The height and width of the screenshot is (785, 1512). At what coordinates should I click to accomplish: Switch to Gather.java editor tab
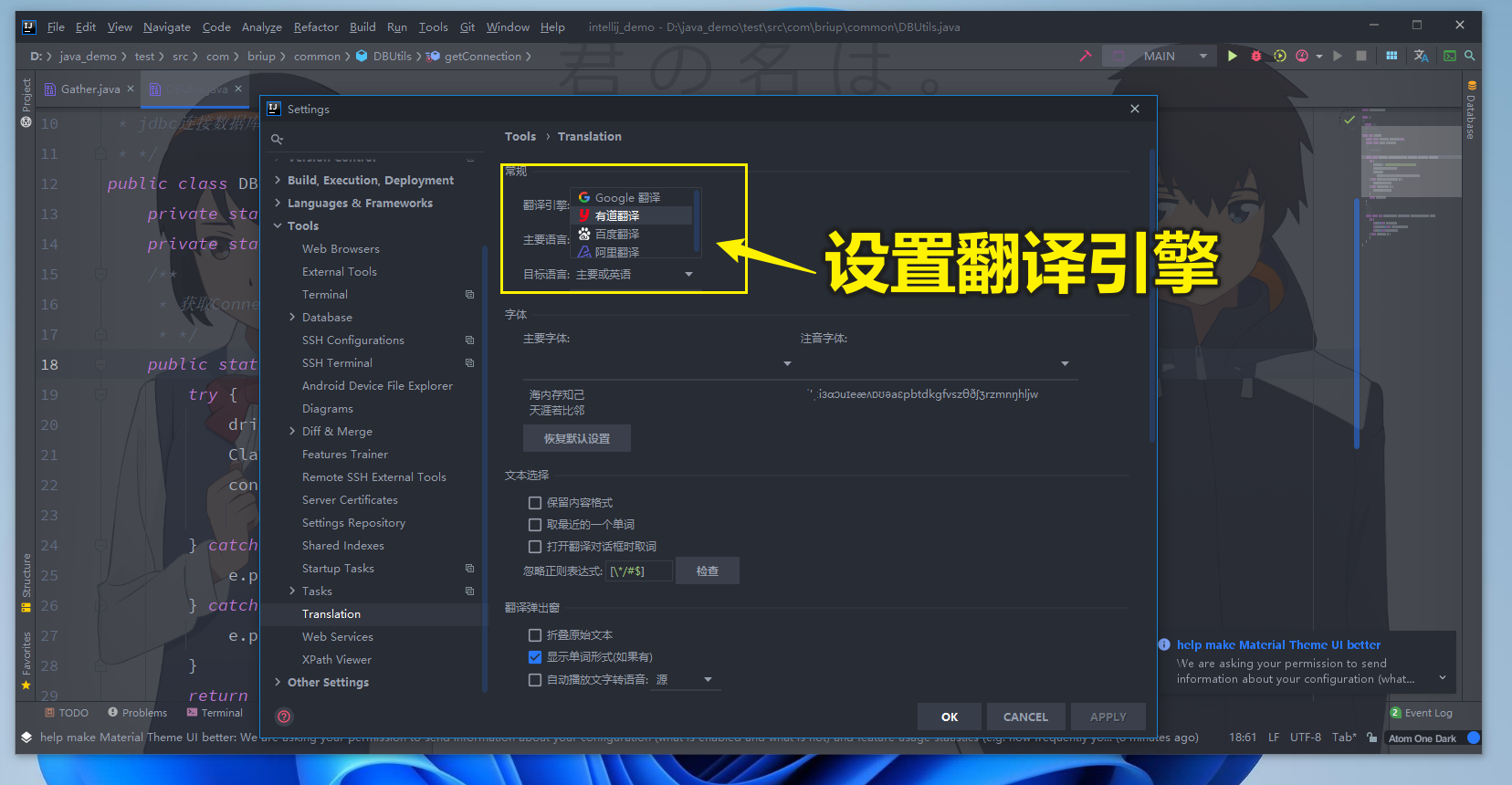click(x=89, y=89)
